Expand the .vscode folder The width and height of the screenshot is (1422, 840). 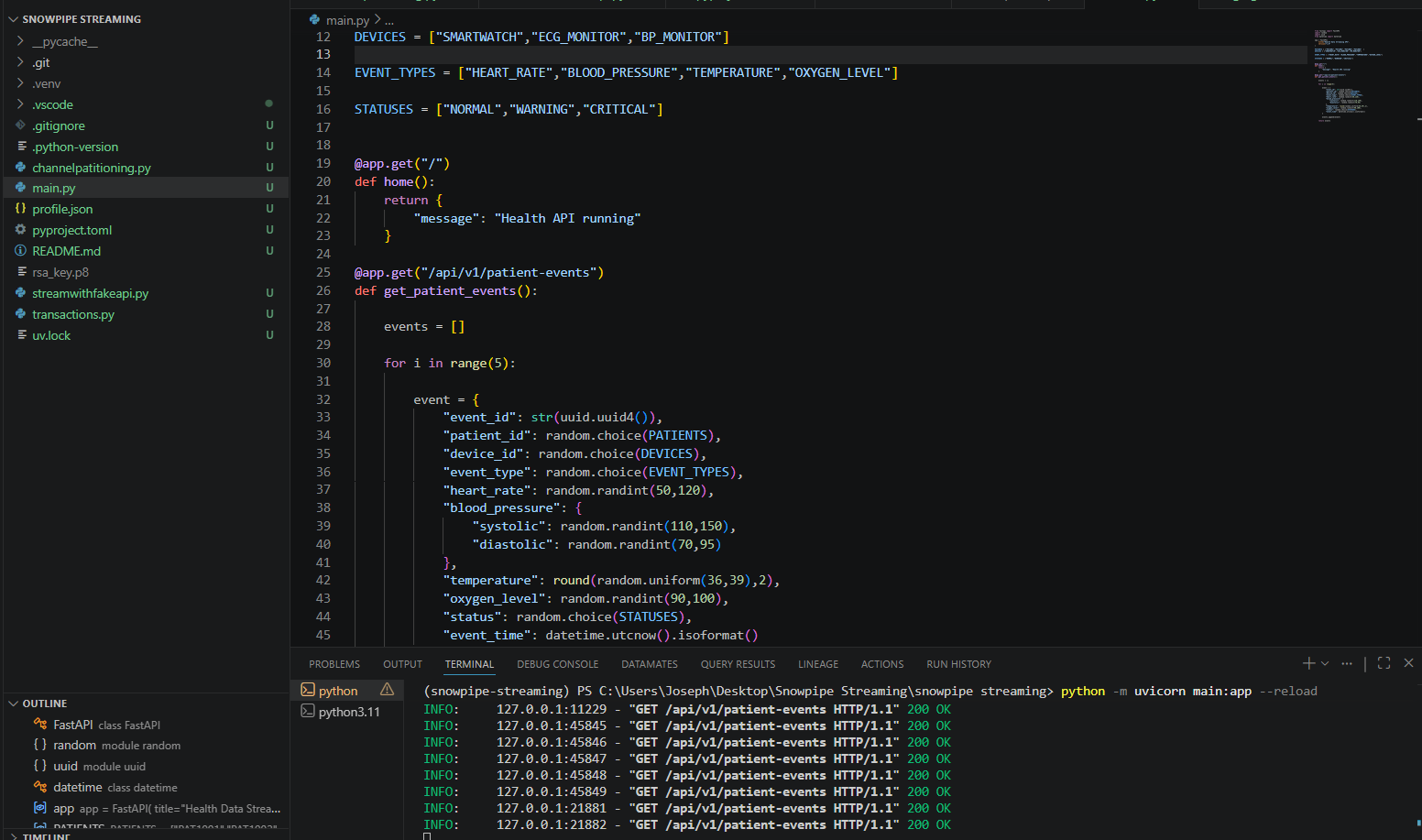pos(20,104)
